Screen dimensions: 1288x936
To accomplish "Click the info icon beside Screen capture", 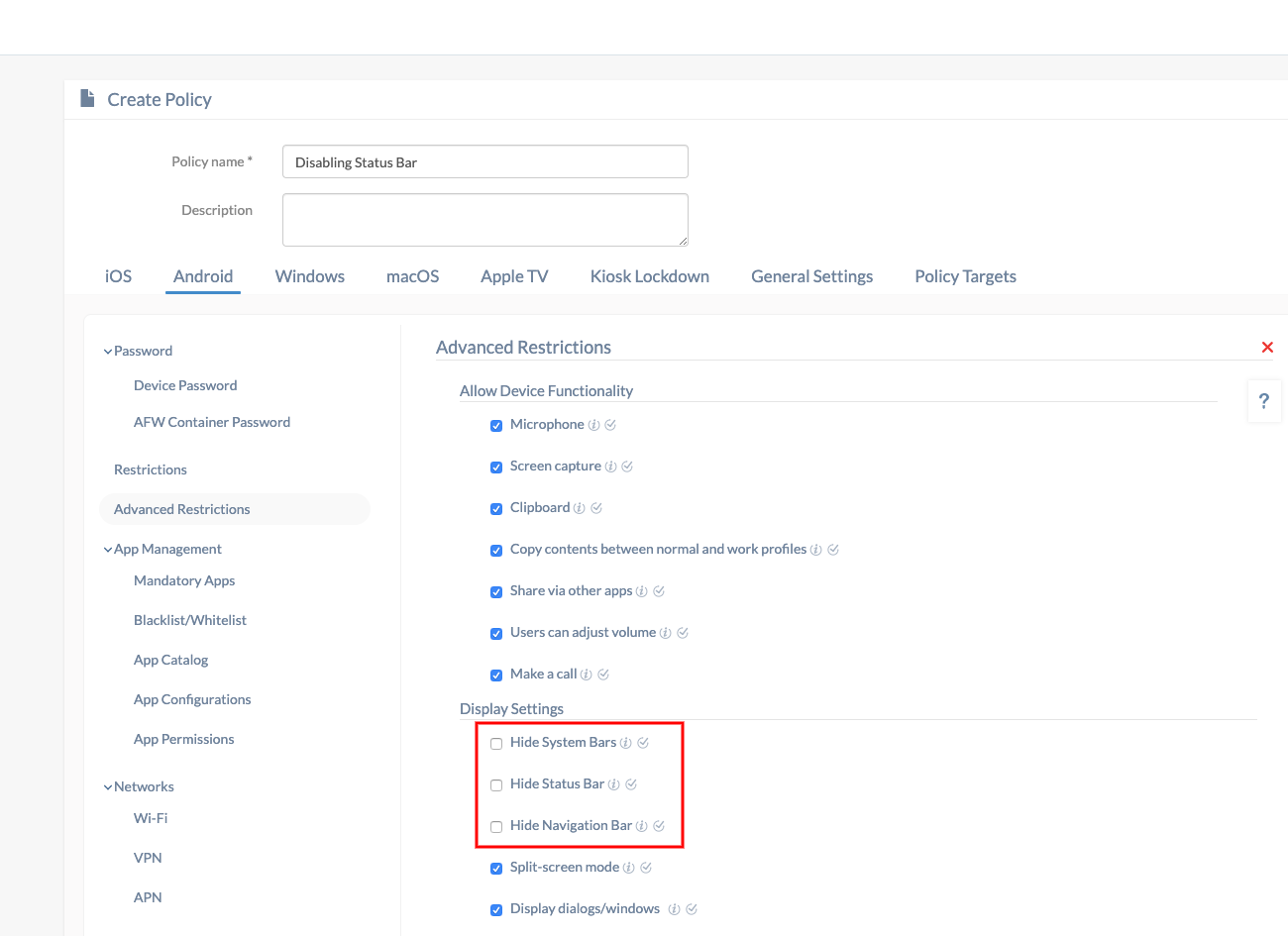I will (x=610, y=467).
